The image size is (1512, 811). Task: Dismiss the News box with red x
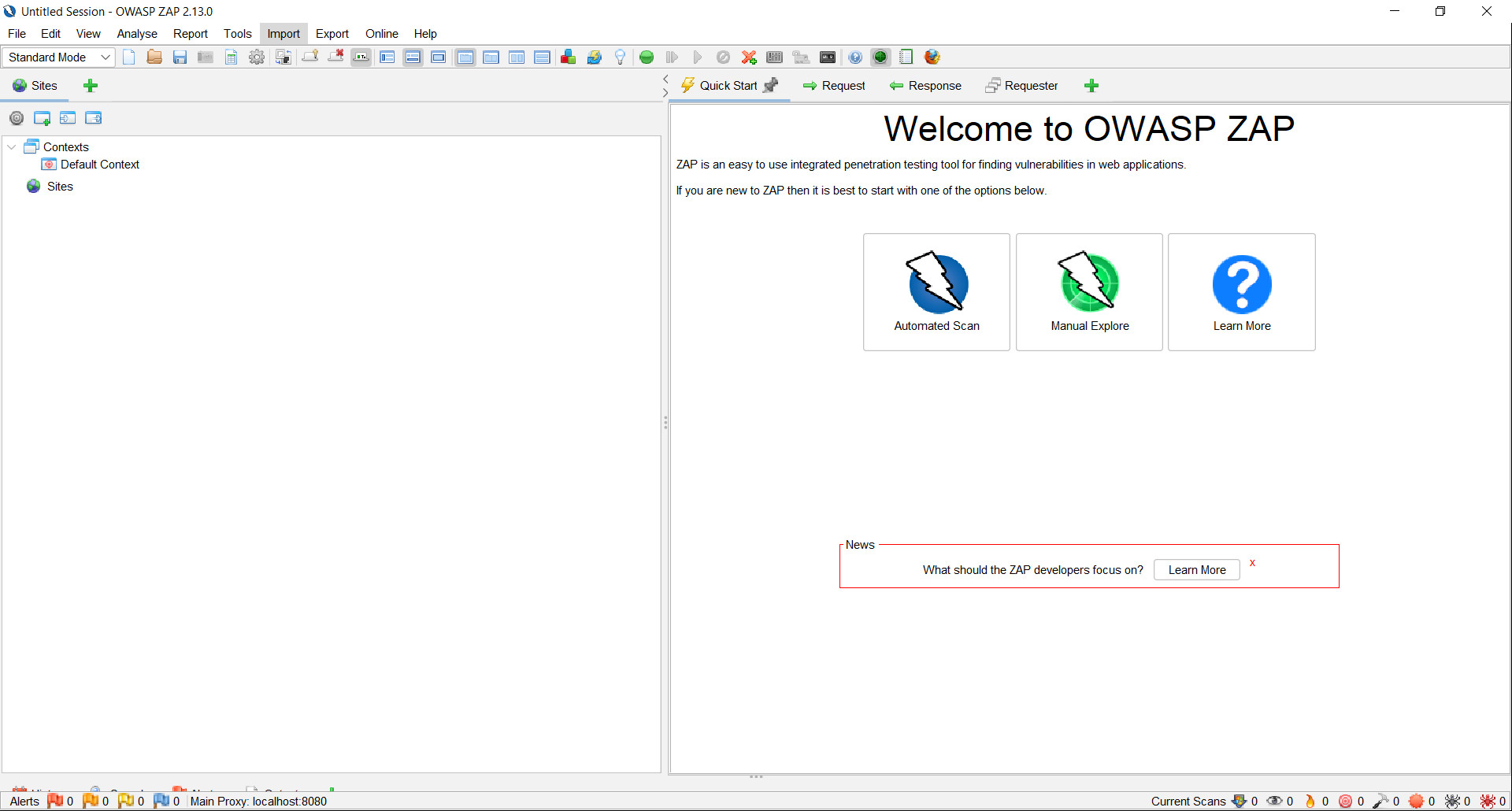tap(1252, 563)
